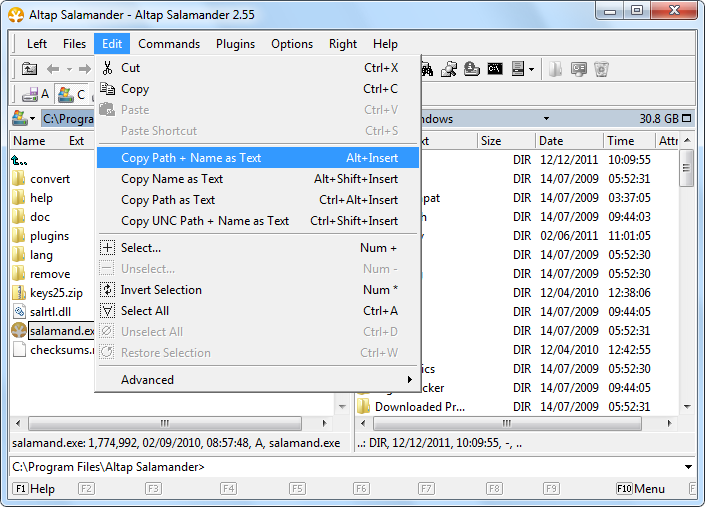Click the Downloaded Pr... folder row
This screenshot has height=507, width=705.
[x=517, y=407]
